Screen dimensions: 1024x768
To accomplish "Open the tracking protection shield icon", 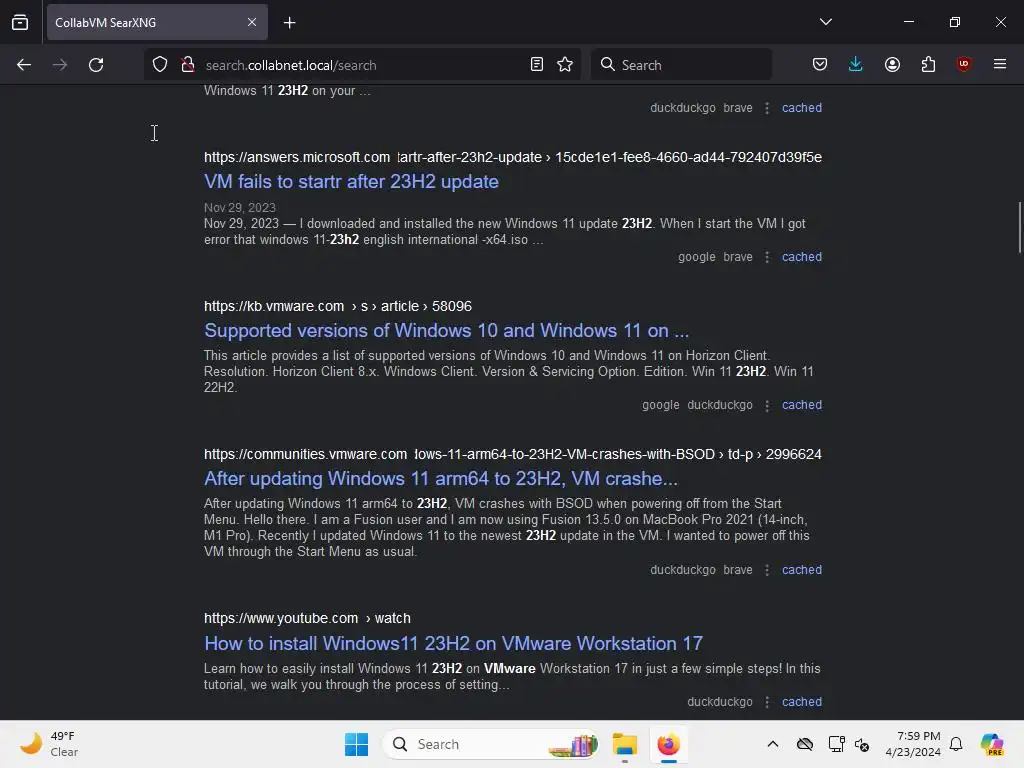I will 160,65.
